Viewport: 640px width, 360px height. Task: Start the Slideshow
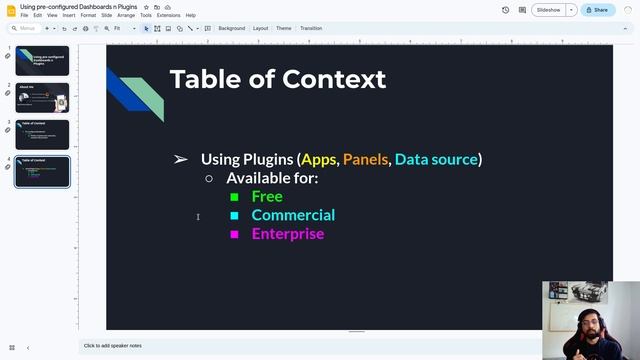(548, 10)
